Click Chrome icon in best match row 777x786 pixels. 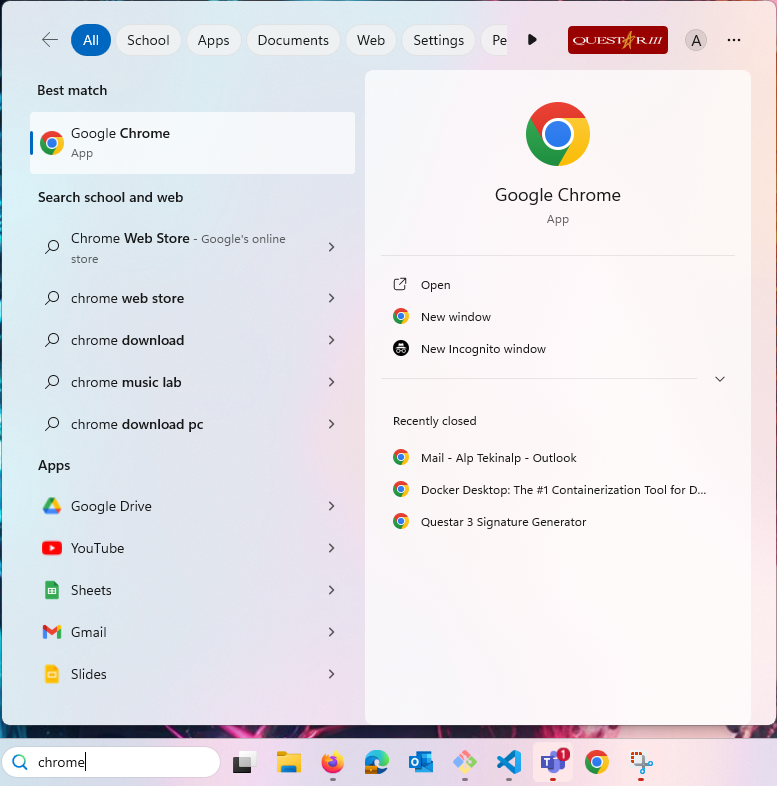coord(52,143)
